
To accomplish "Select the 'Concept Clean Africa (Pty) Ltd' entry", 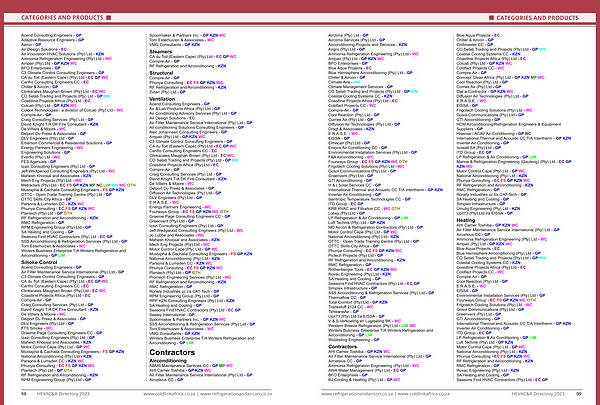I will pos(501,77).
